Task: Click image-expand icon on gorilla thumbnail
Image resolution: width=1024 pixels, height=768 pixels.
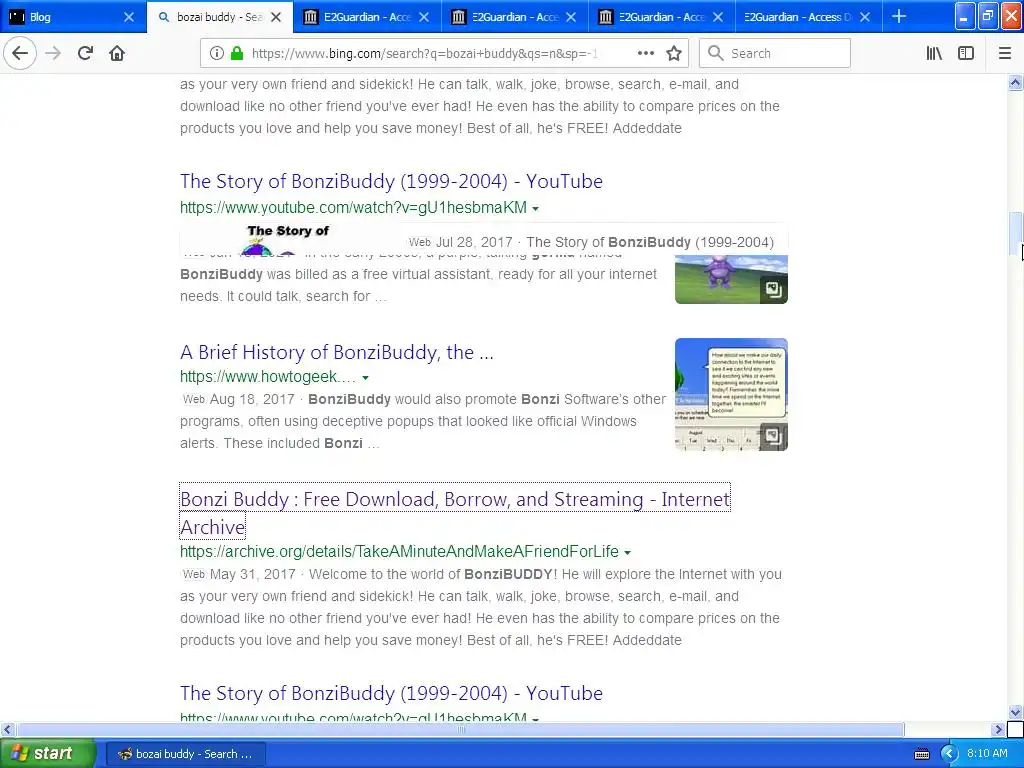Action: [773, 289]
